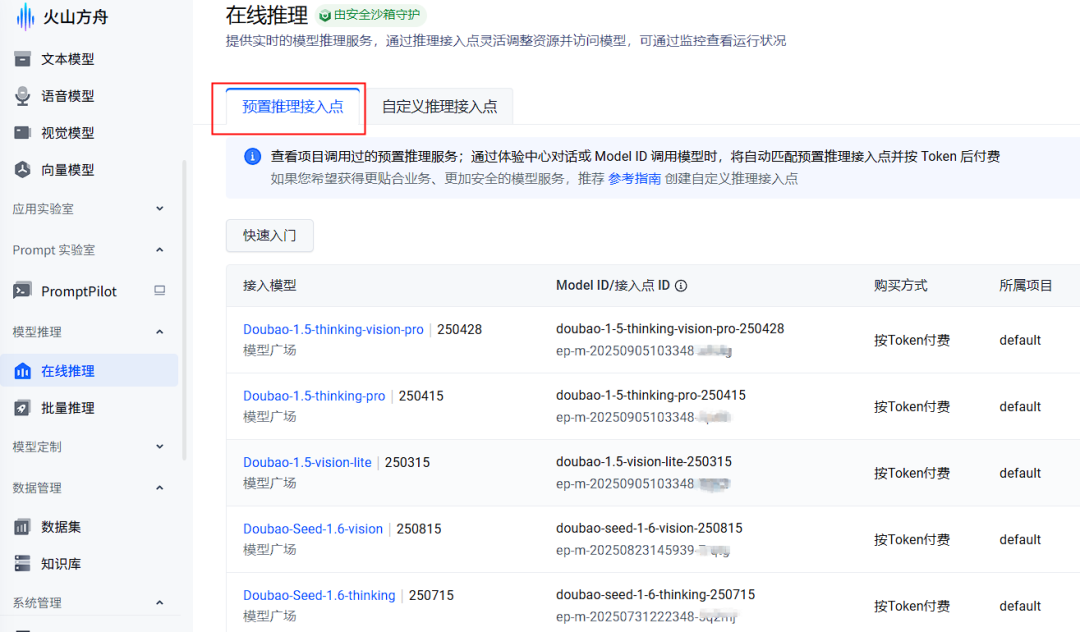
Task: Click info icon beside Model ID/接入点 ID
Action: [x=681, y=286]
